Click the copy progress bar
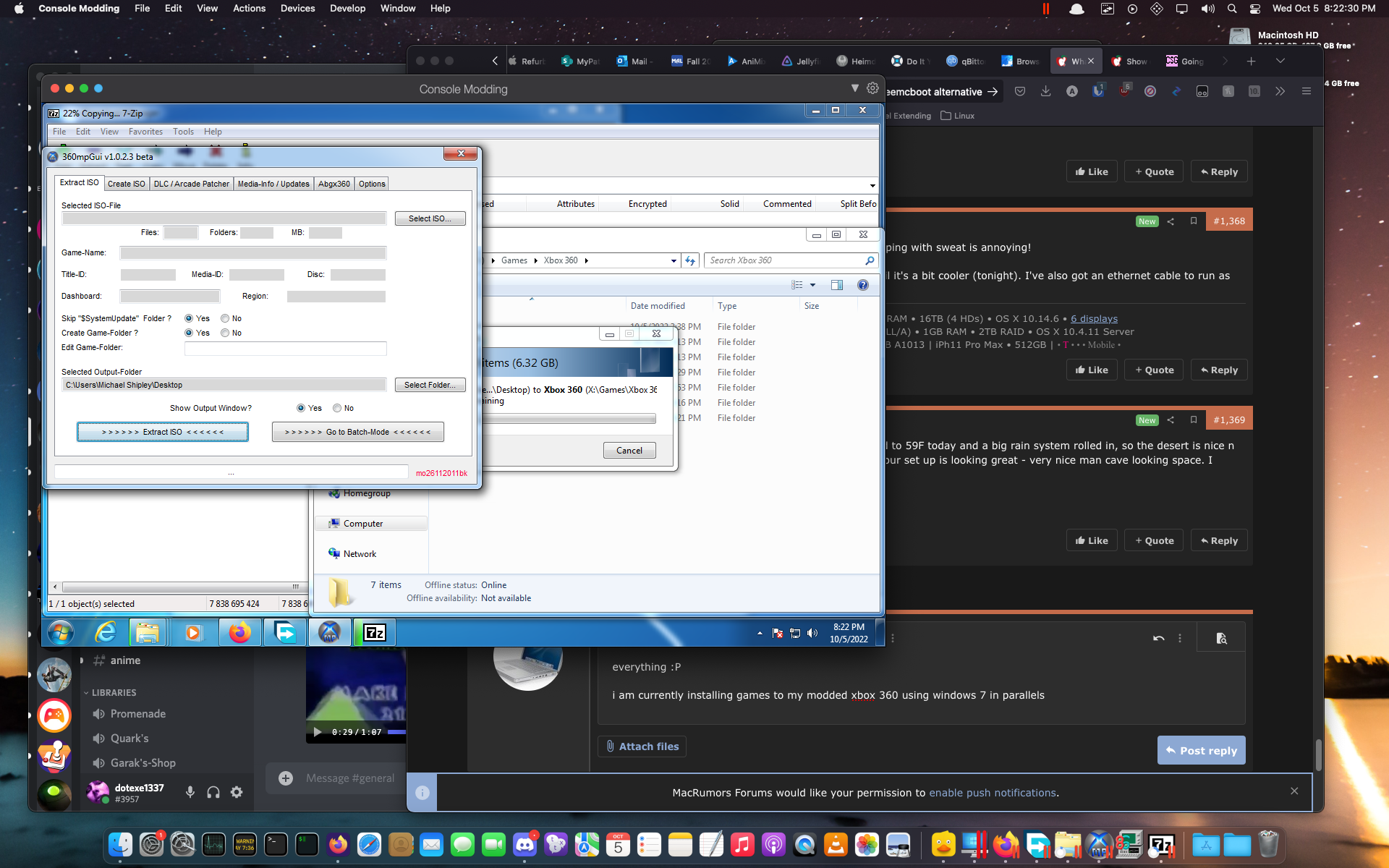 569,418
